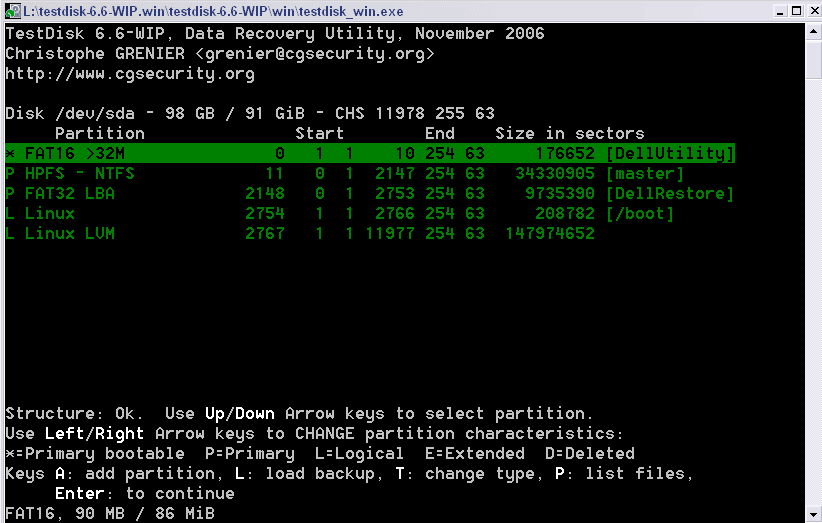Click the http://www.cgsecurity.org URL text

pos(130,73)
